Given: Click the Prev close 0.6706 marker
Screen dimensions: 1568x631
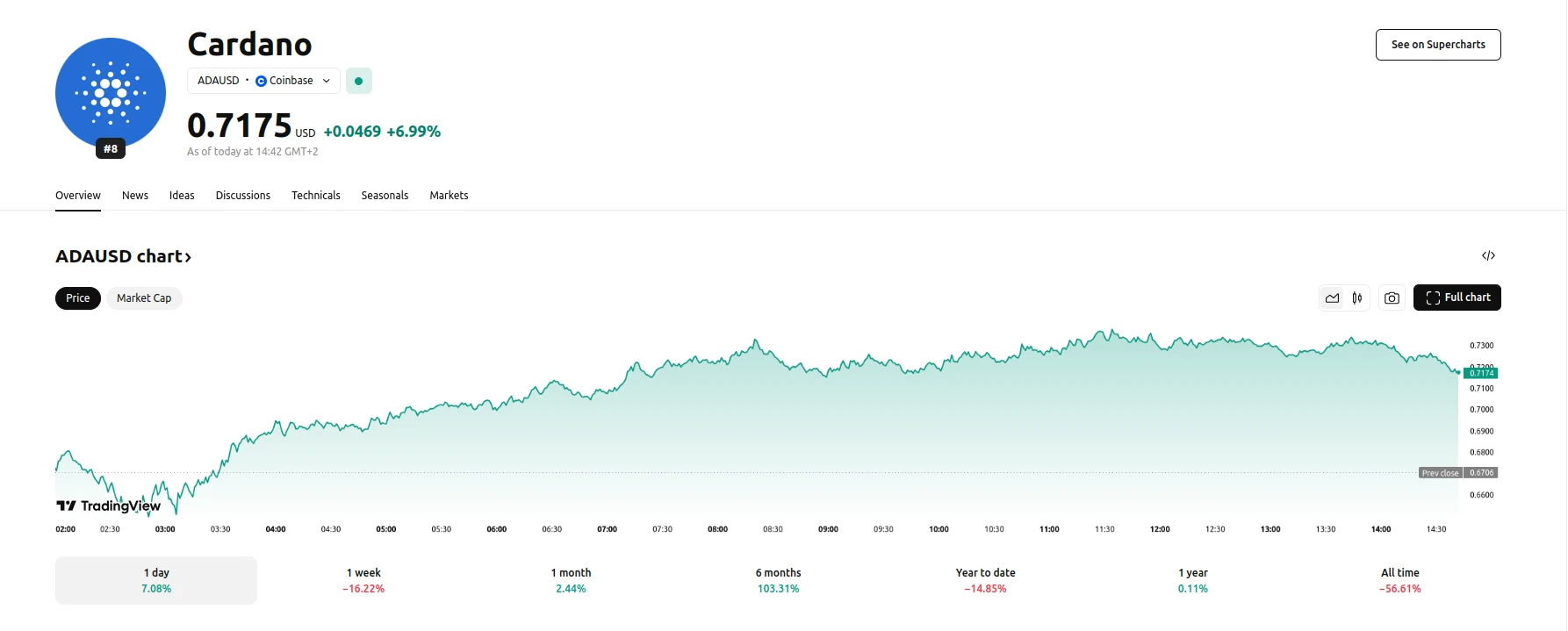Looking at the screenshot, I should tap(1458, 473).
